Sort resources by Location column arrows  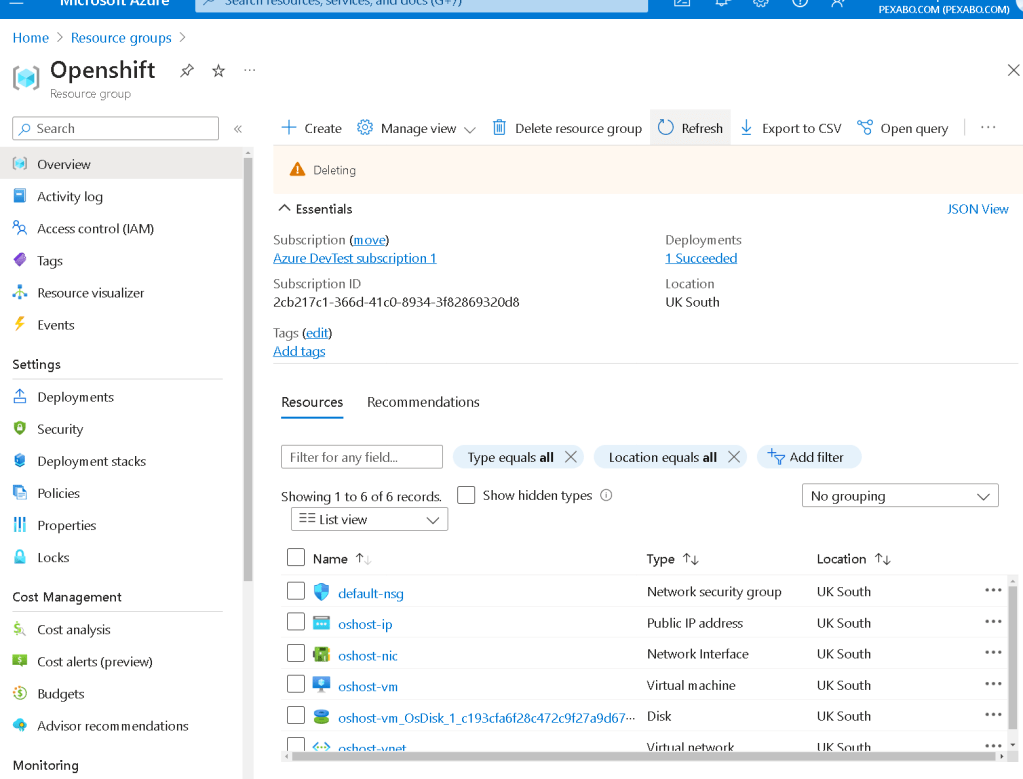pyautogui.click(x=882, y=559)
